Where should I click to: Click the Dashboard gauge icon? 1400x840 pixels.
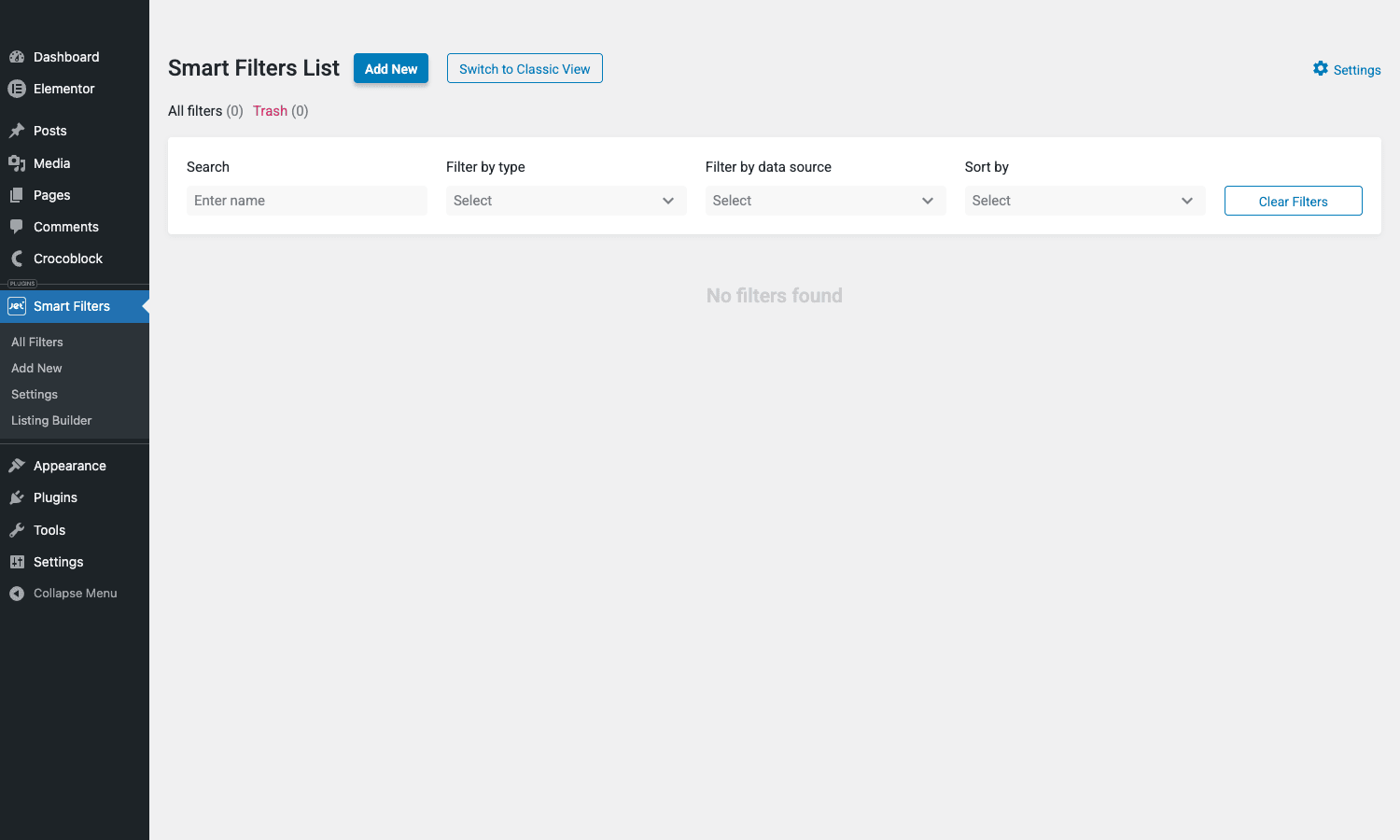[17, 57]
